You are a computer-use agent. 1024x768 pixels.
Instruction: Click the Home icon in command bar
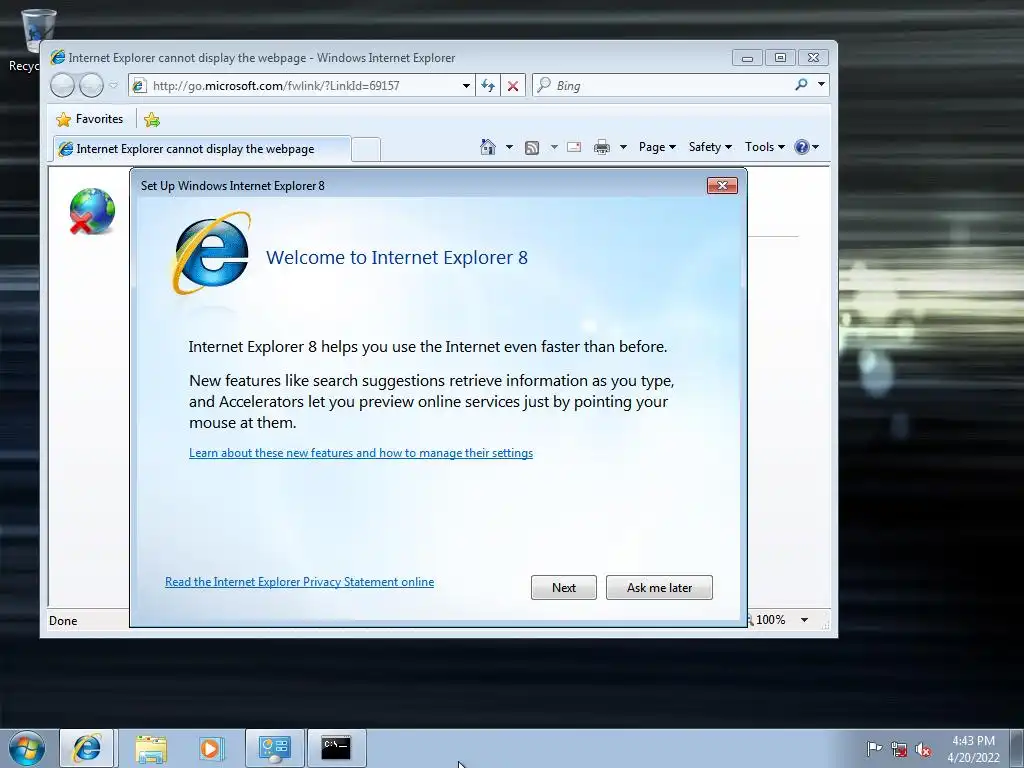pyautogui.click(x=488, y=147)
